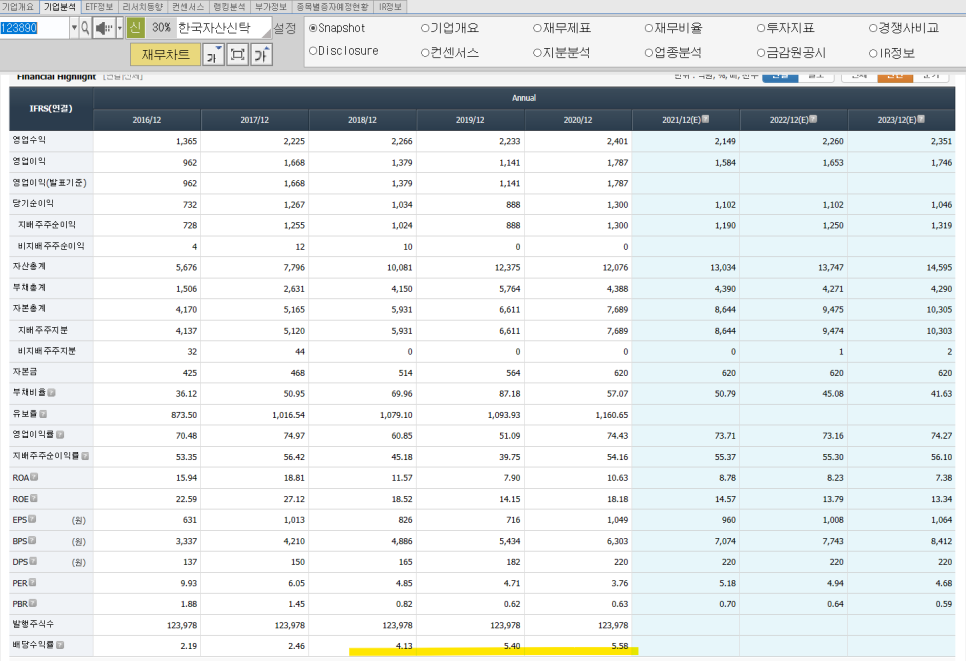966x661 pixels.
Task: Click help icon beside 배당수익률
Action: 60,645
